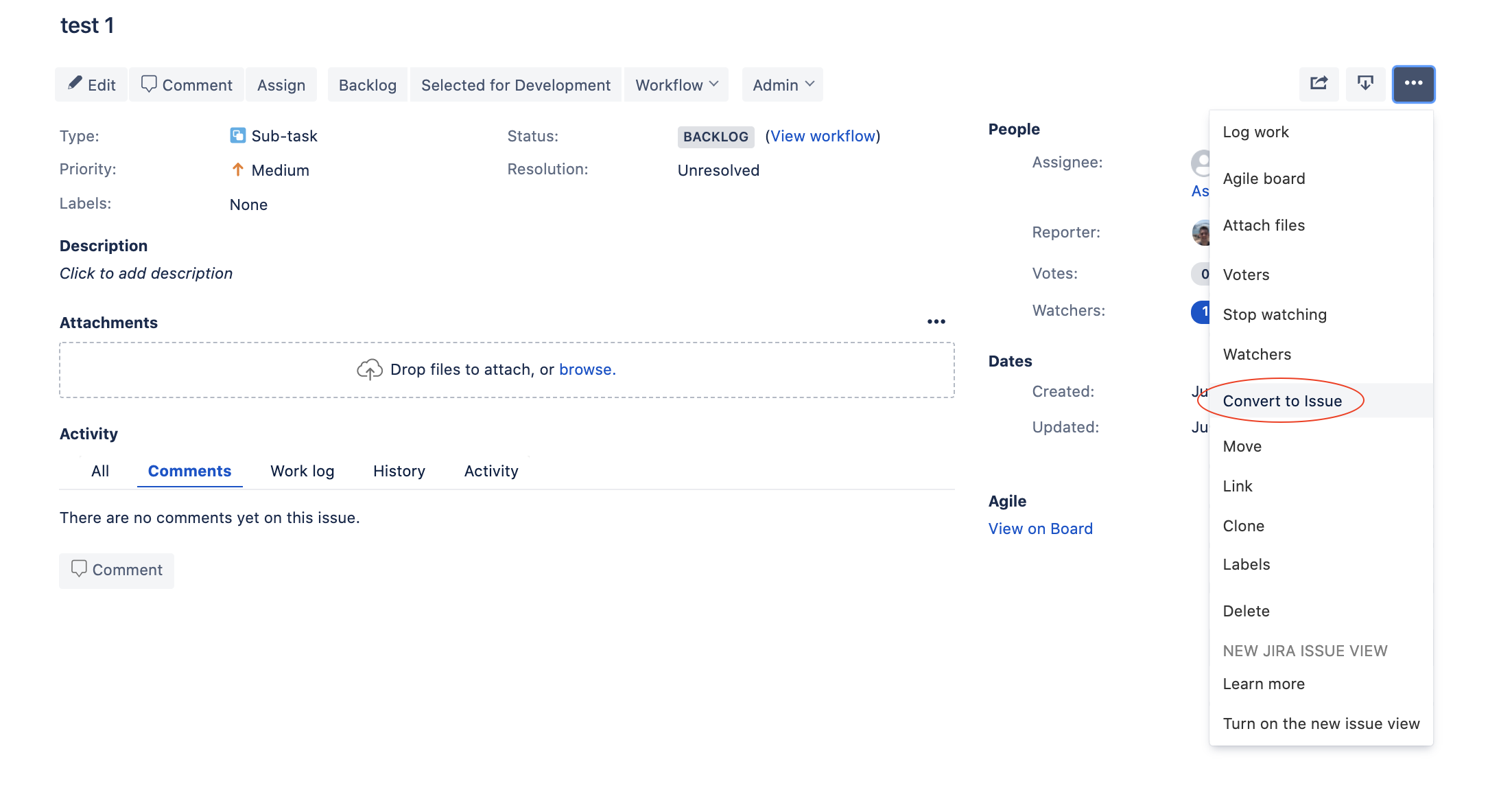Image resolution: width=1512 pixels, height=799 pixels.
Task: Open the Admin dropdown
Action: [781, 84]
